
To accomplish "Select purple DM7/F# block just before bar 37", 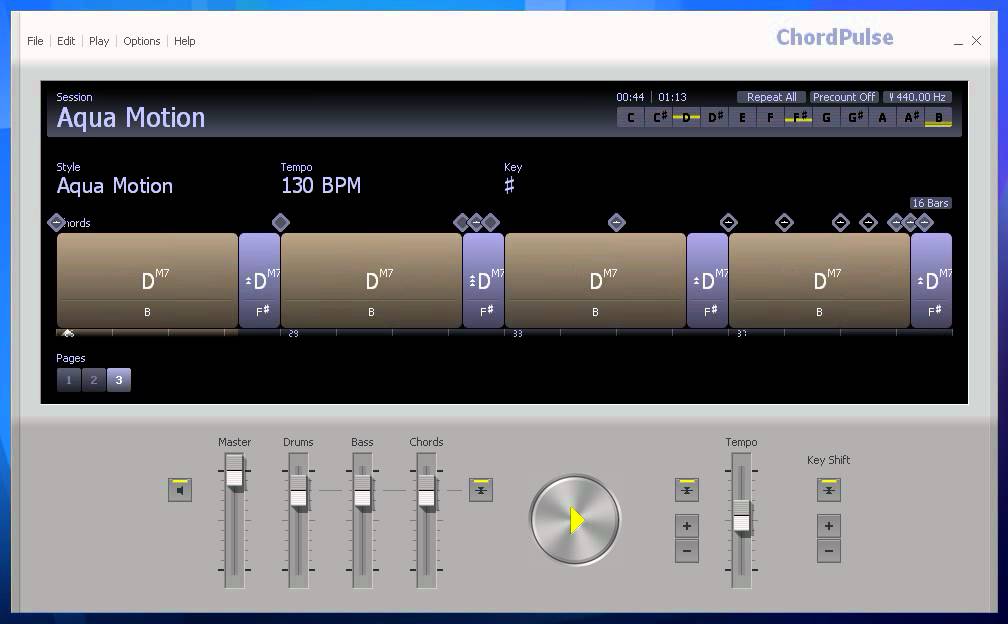I will tap(707, 280).
